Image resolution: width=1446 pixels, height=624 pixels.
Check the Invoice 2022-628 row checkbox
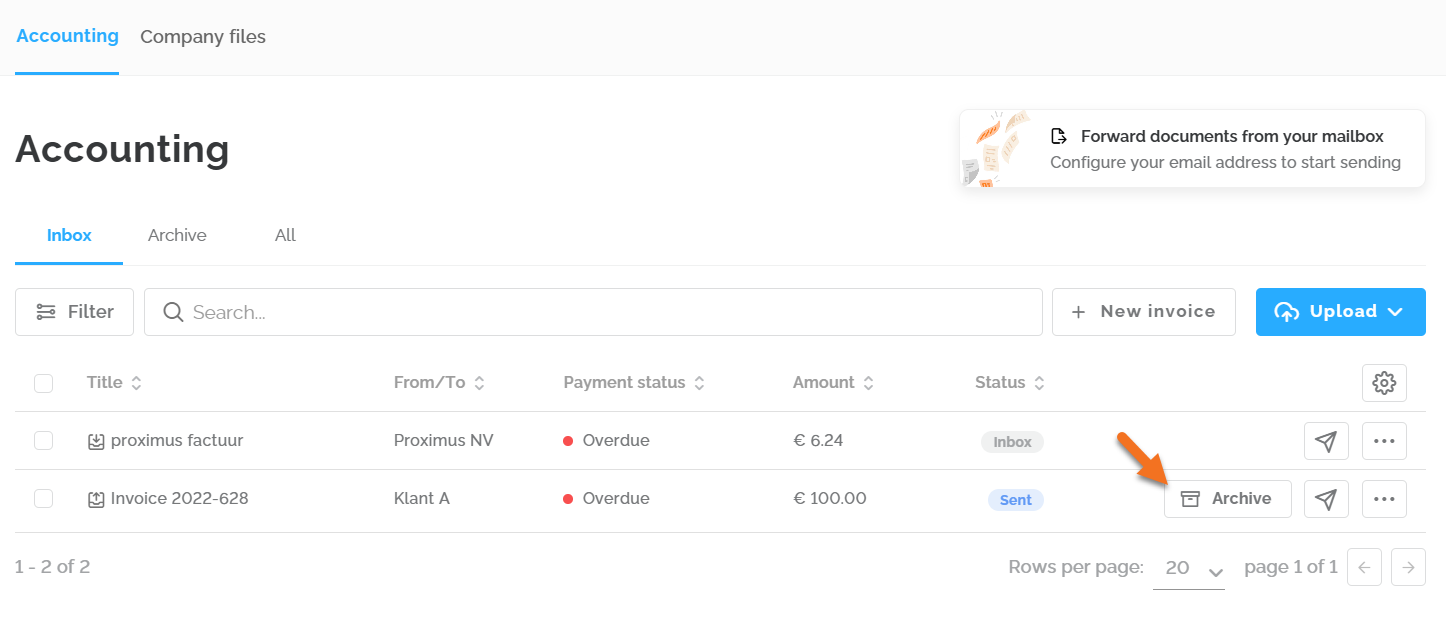point(44,499)
